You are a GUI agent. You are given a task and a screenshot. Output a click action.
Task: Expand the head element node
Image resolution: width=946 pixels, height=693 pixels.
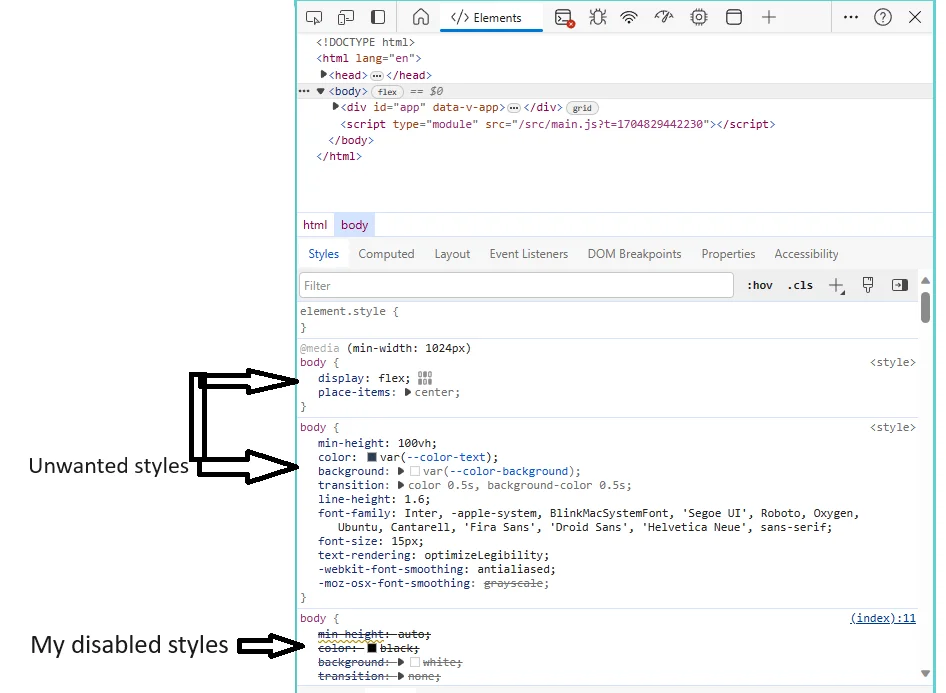324,75
